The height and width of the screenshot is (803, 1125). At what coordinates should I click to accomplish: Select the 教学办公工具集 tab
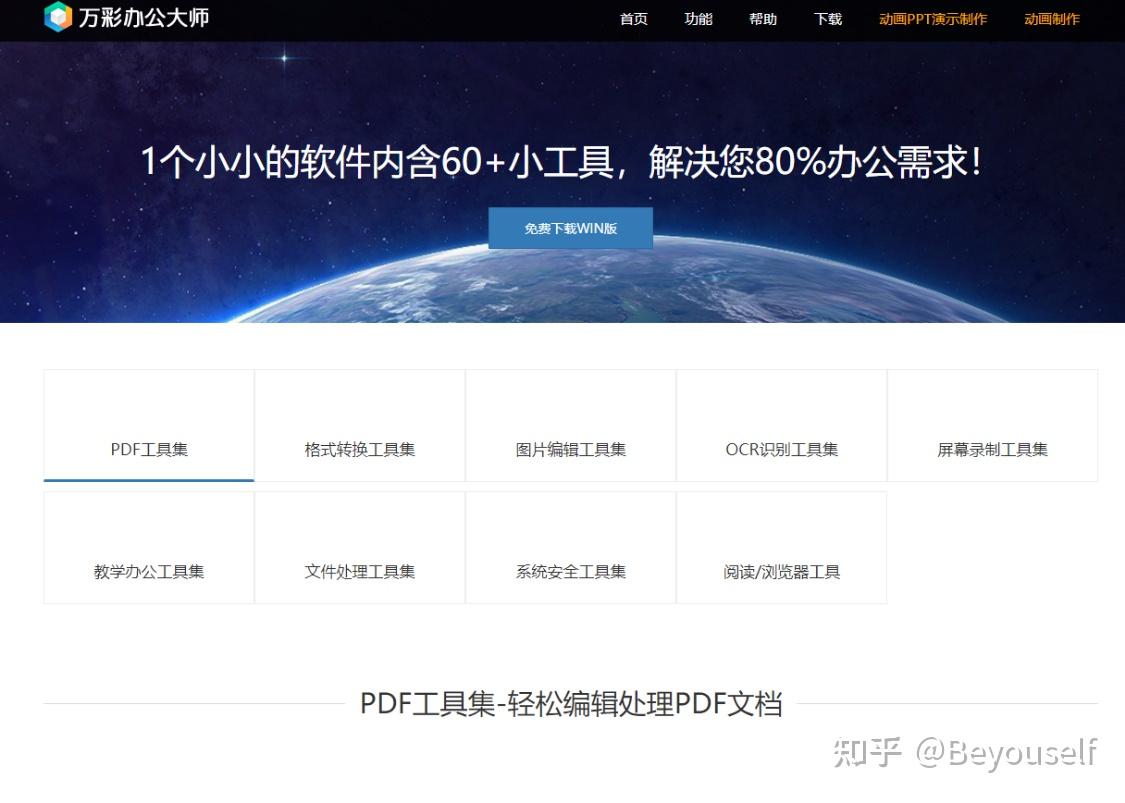pyautogui.click(x=149, y=548)
